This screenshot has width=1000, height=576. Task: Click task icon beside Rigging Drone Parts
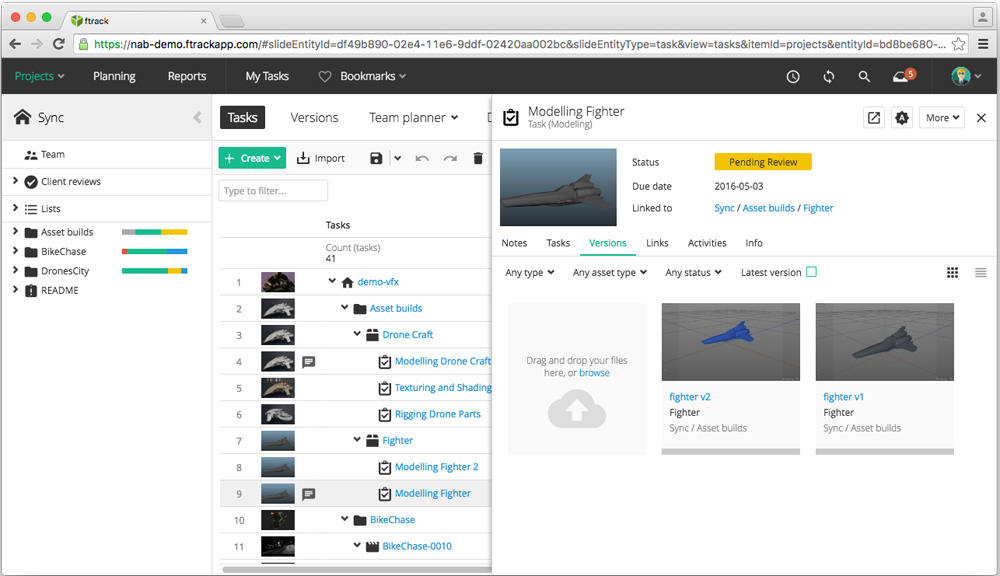(385, 415)
